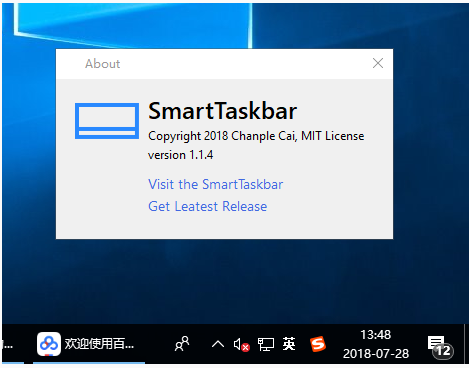
Task: Open the Visit the SmartTaskbar link
Action: [x=216, y=184]
